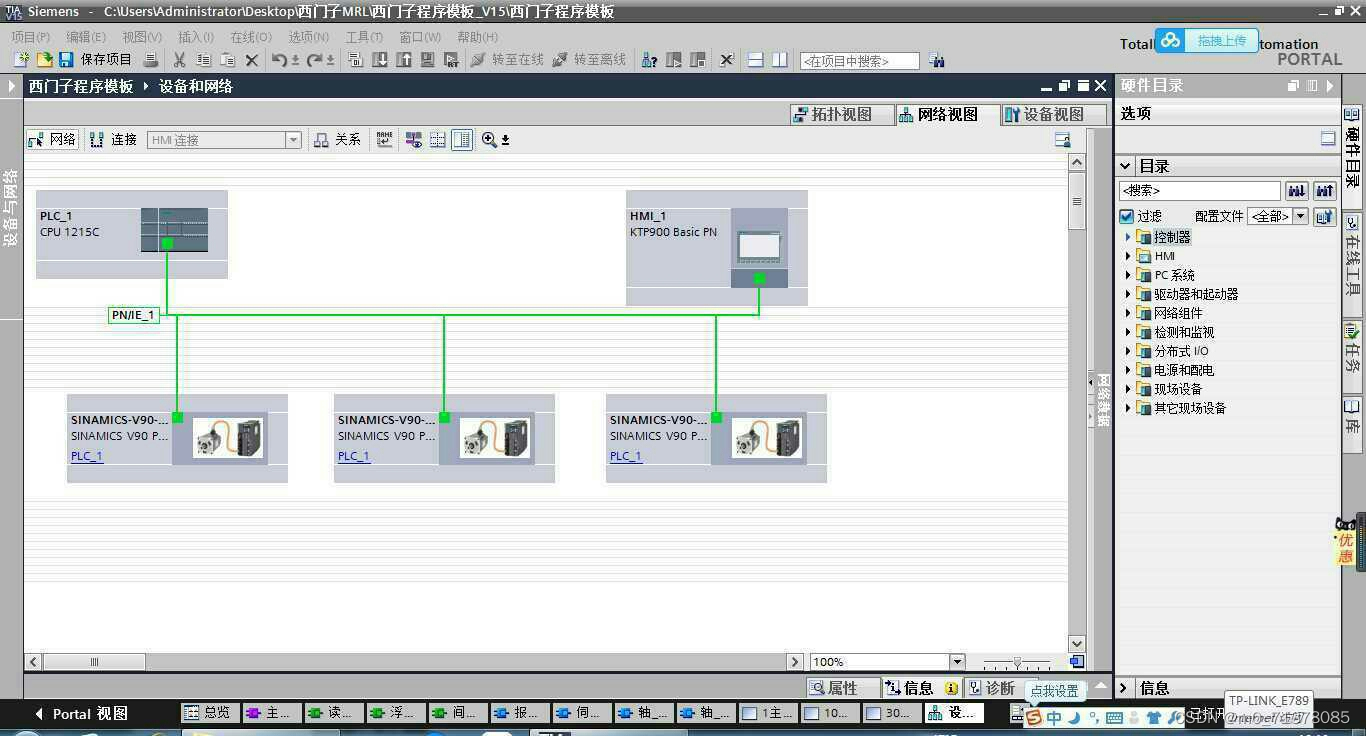Click the horizontal scrollbar thumb
This screenshot has height=736, width=1366.
94,662
